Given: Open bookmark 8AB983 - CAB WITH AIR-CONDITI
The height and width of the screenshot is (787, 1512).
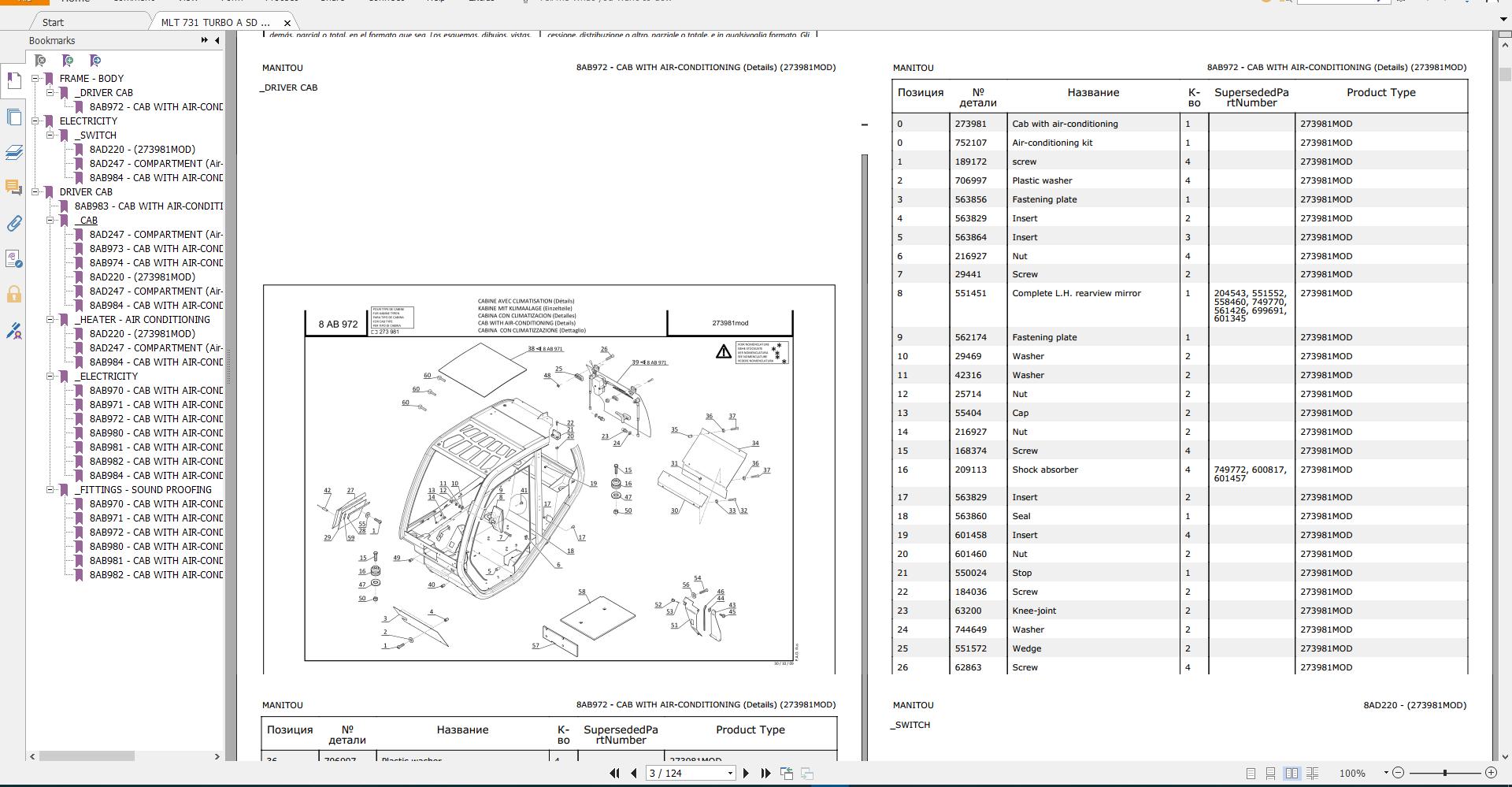Looking at the screenshot, I should tap(149, 206).
